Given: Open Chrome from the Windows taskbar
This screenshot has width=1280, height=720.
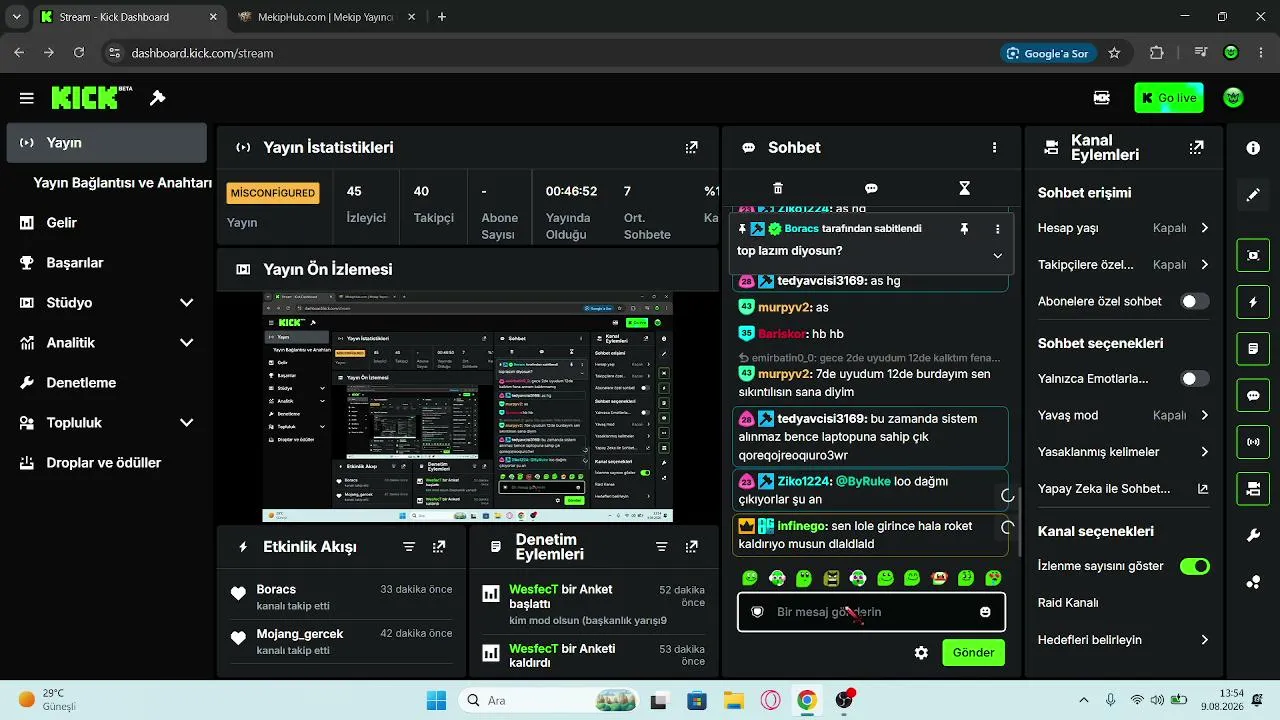Looking at the screenshot, I should (x=807, y=700).
